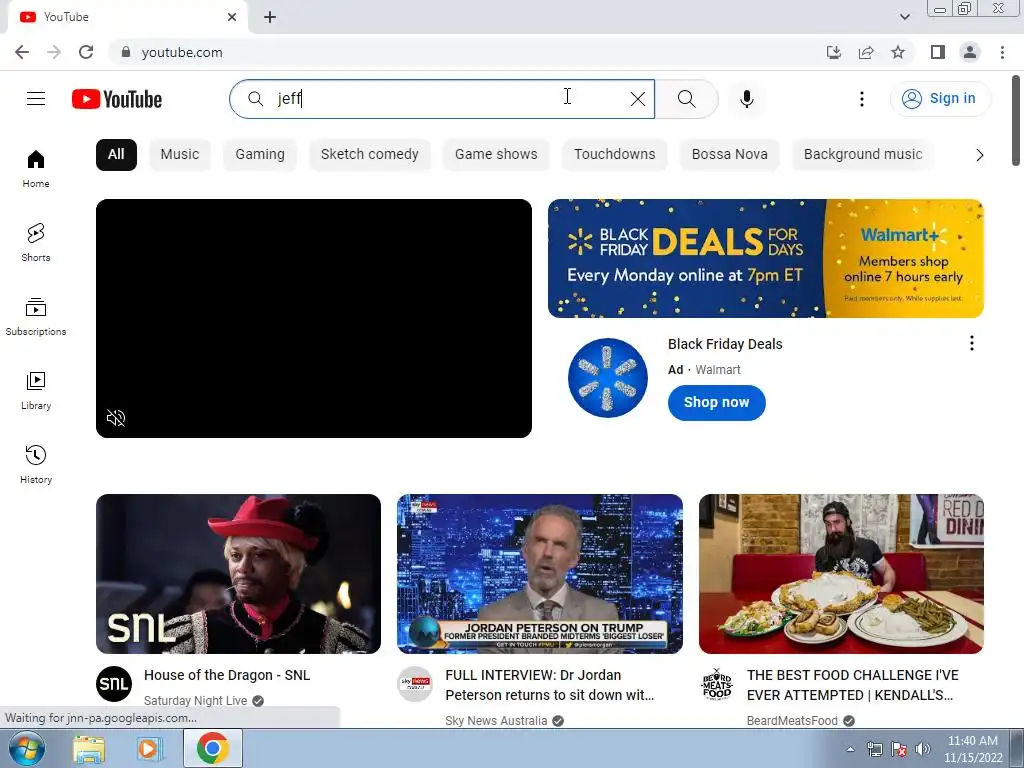Viewport: 1024px width, 768px height.
Task: Open the Chrome profile avatar menu
Action: tap(970, 52)
